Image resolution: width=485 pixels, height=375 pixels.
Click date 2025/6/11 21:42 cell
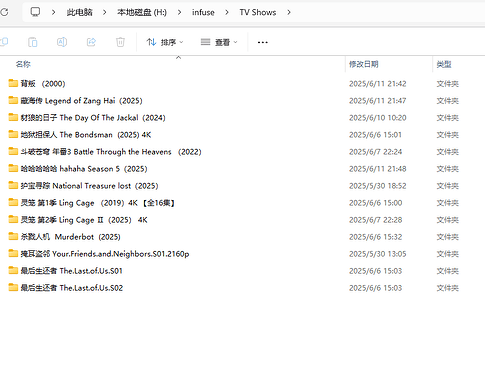(x=378, y=84)
